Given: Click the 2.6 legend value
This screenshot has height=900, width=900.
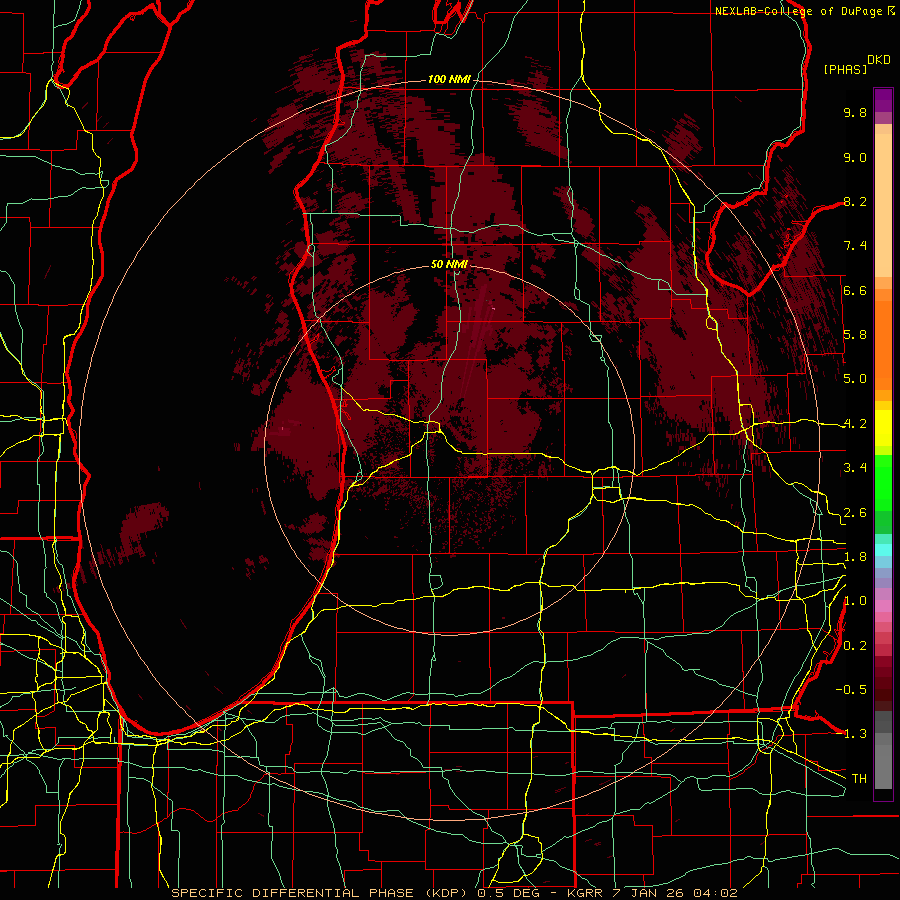Looking at the screenshot, I should [855, 513].
